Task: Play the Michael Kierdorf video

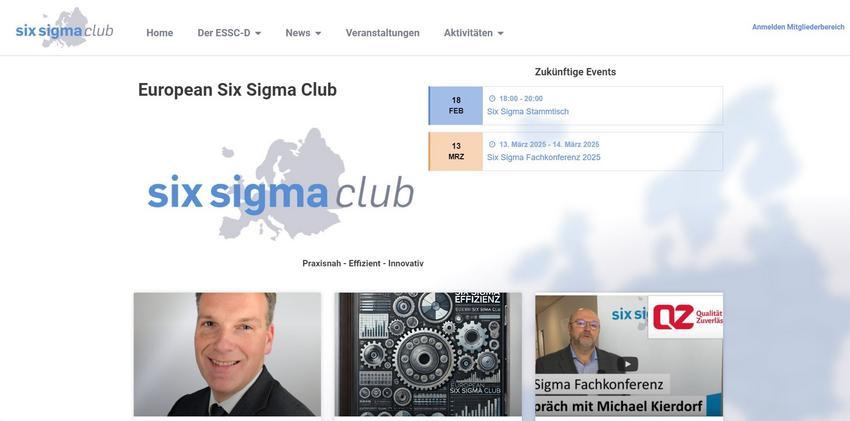Action: (627, 364)
